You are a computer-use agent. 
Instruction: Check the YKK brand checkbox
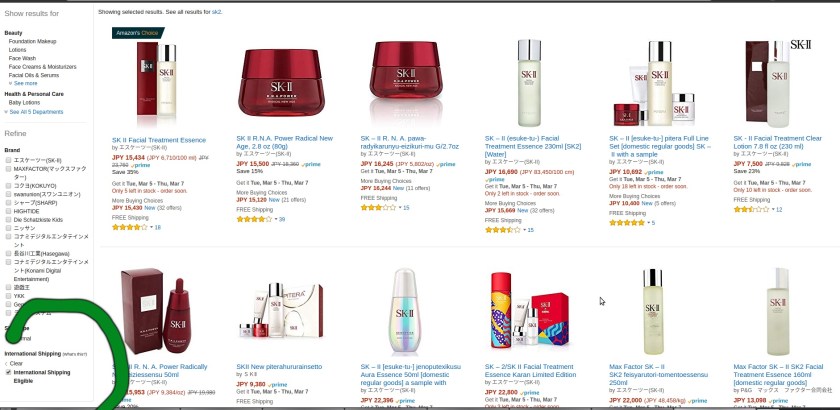click(8, 296)
